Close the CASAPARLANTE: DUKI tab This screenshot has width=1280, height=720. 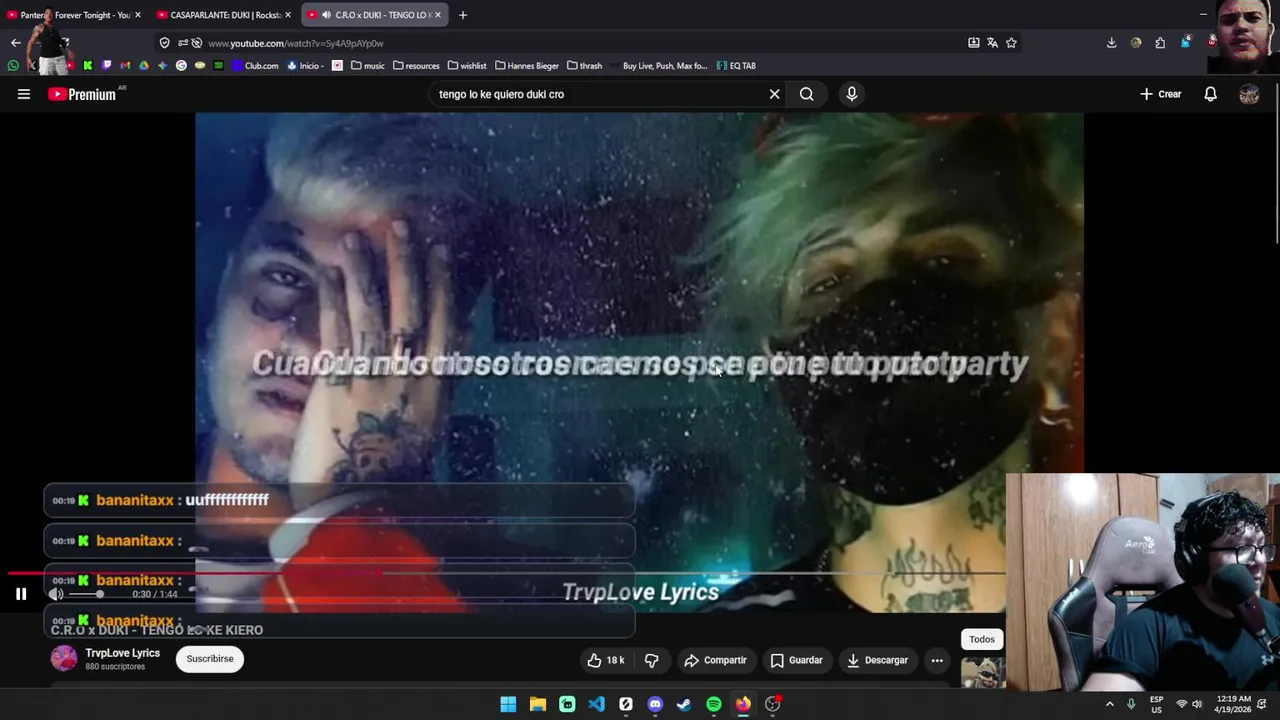(x=288, y=15)
